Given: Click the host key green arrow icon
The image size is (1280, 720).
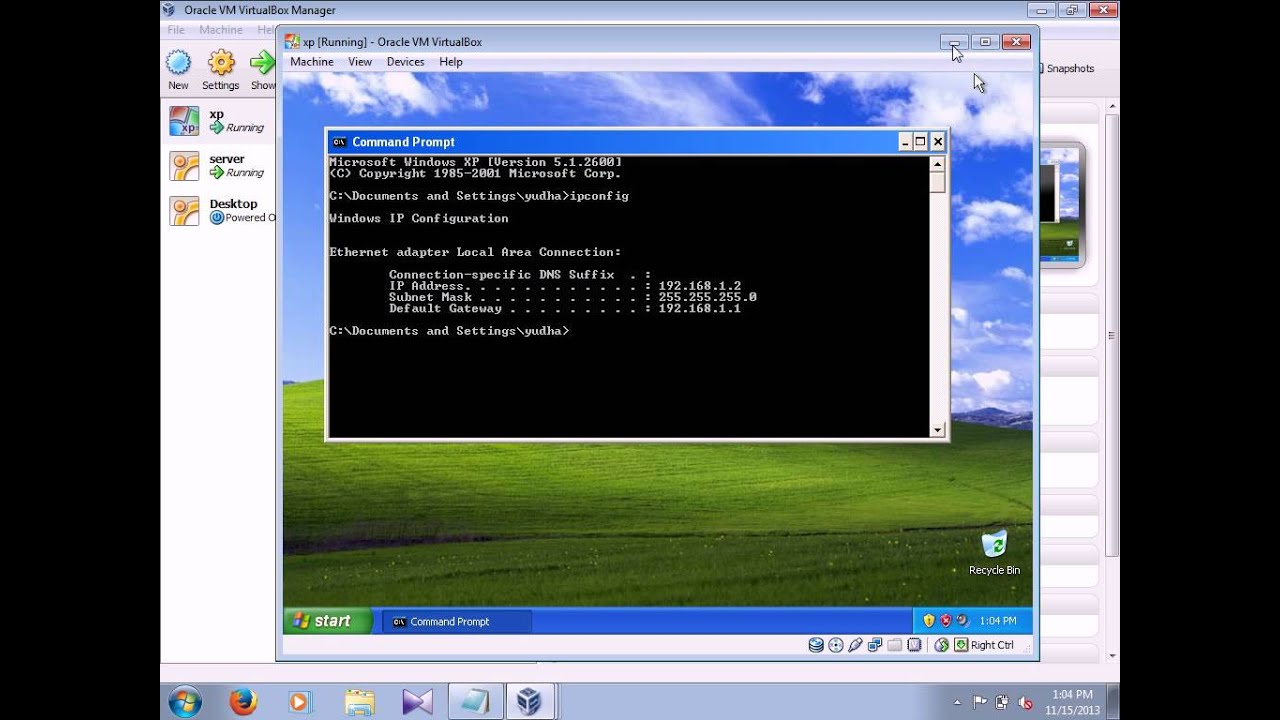Looking at the screenshot, I should tap(961, 645).
